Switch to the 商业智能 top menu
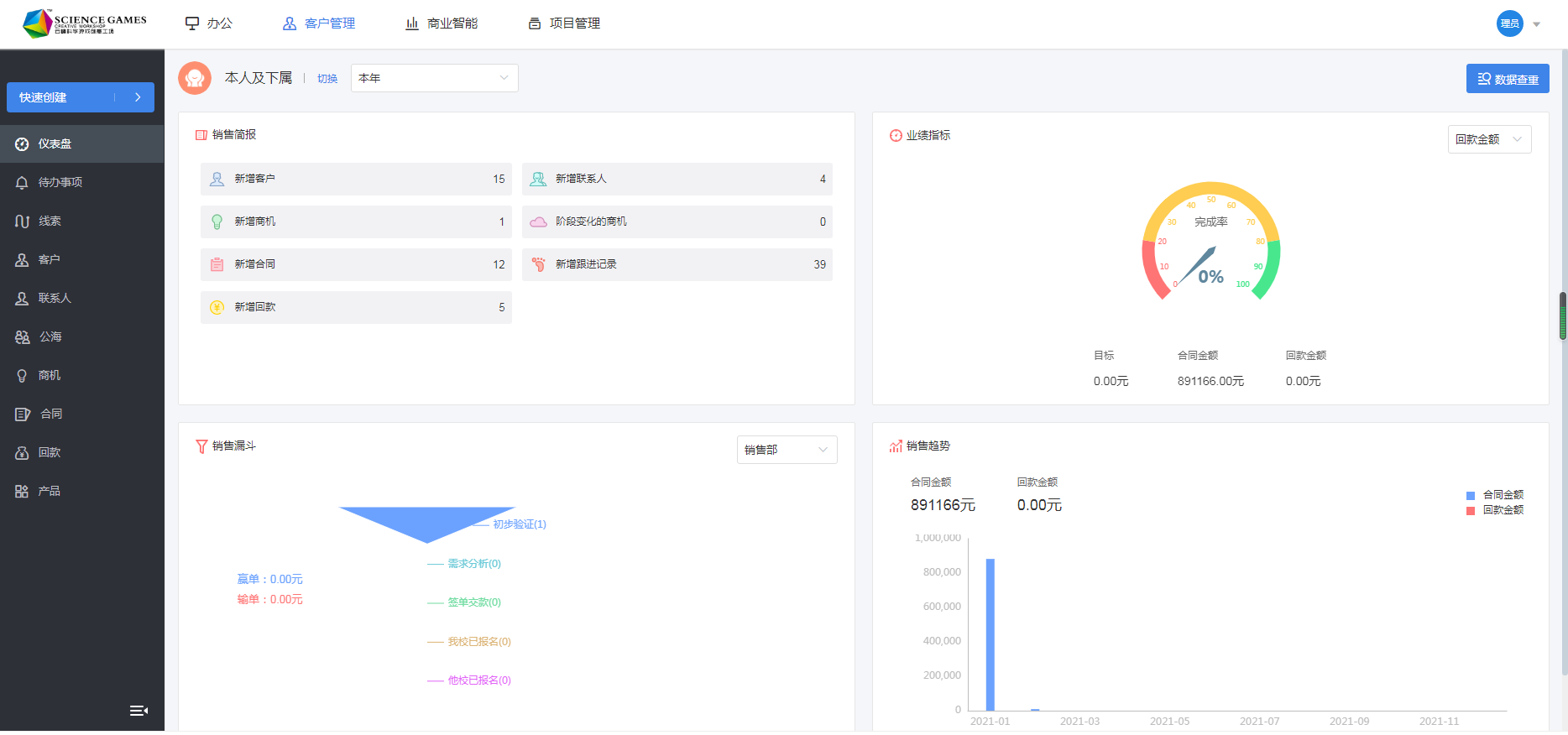This screenshot has width=1568, height=735. coord(442,23)
